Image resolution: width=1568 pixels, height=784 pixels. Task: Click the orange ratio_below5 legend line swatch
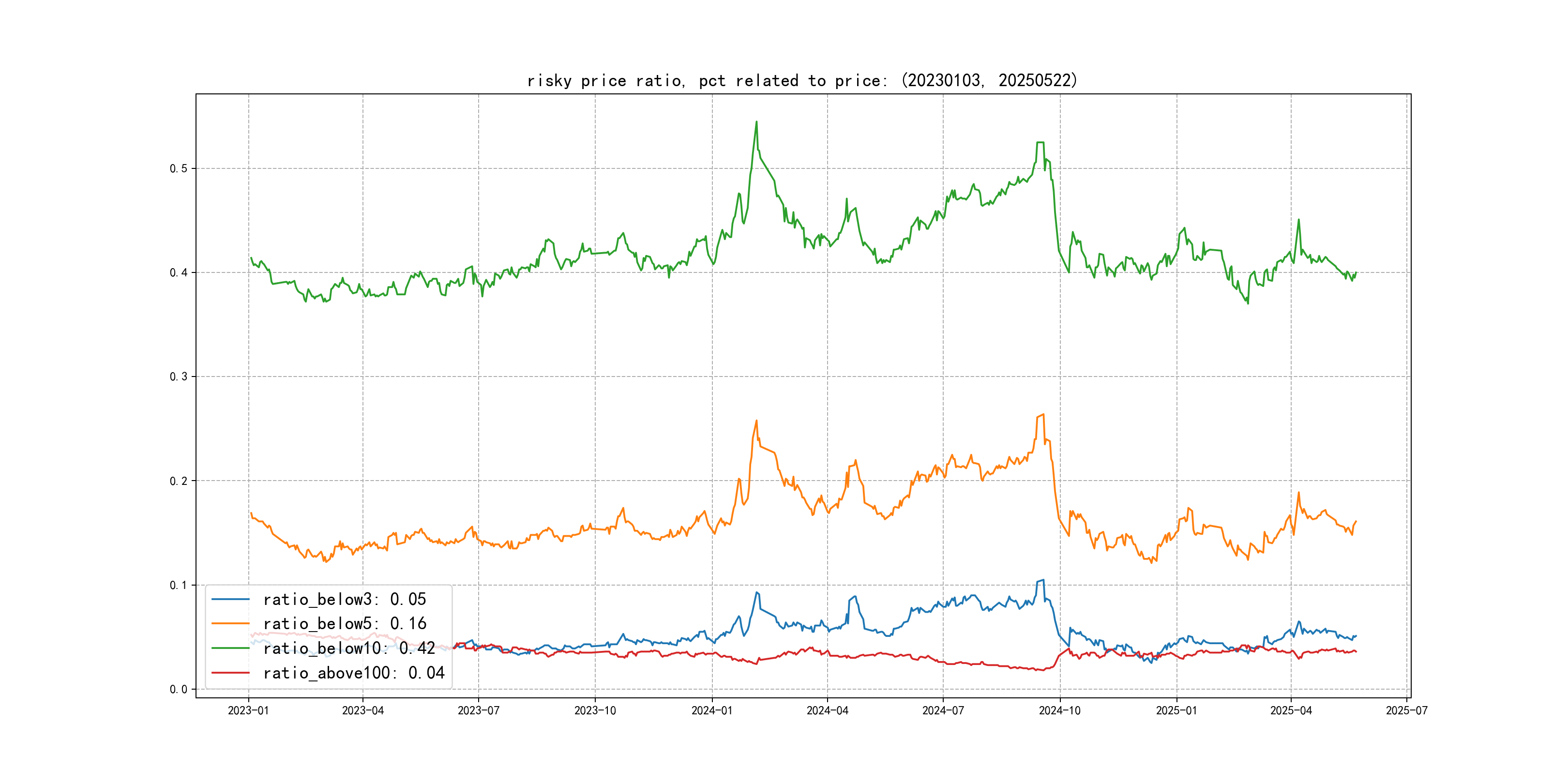click(x=230, y=624)
